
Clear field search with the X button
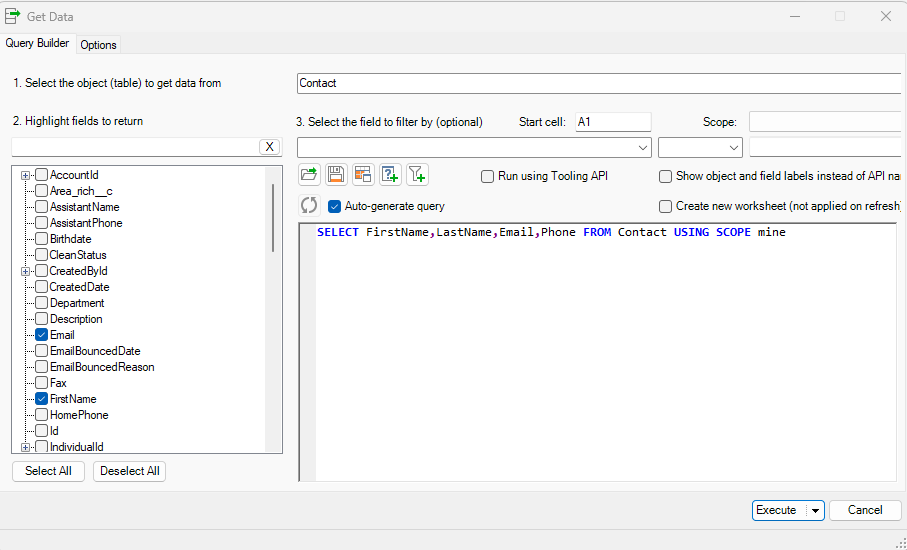269,147
